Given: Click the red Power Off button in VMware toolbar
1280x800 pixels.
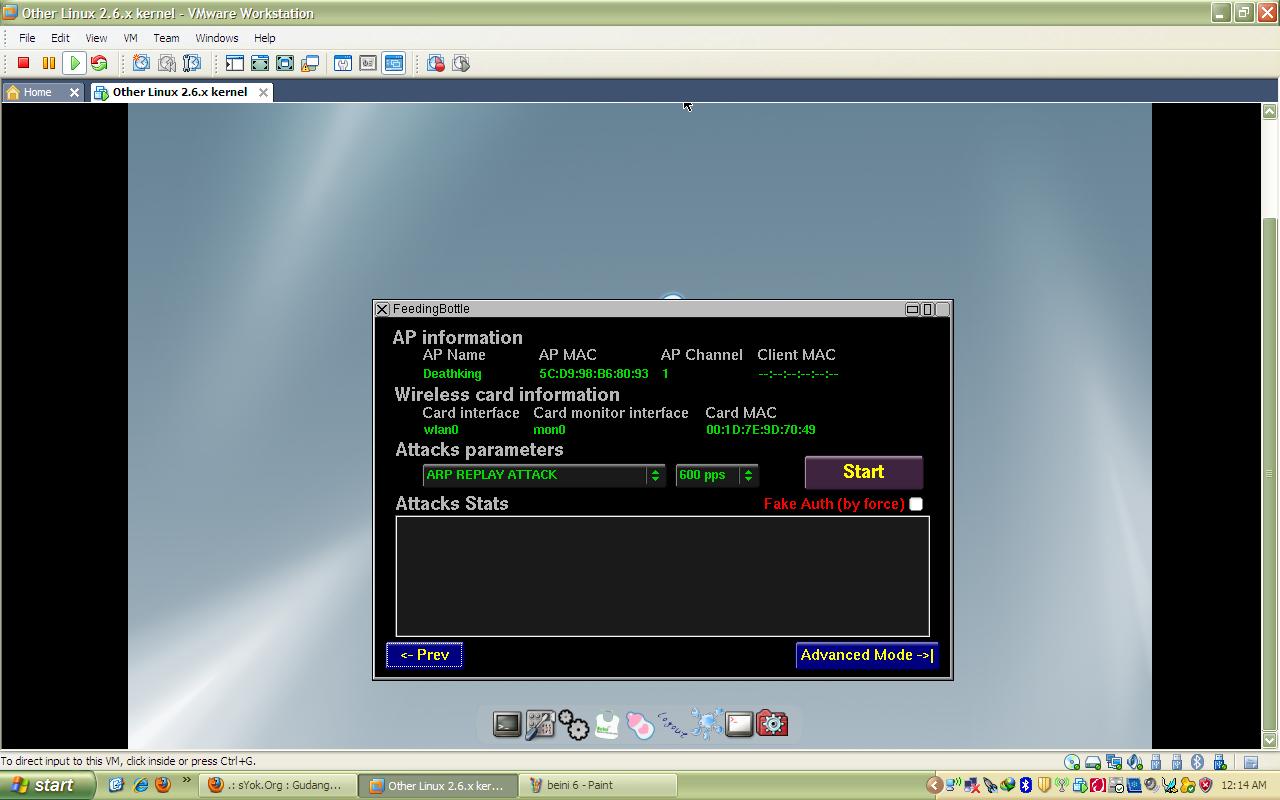Looking at the screenshot, I should pyautogui.click(x=24, y=63).
